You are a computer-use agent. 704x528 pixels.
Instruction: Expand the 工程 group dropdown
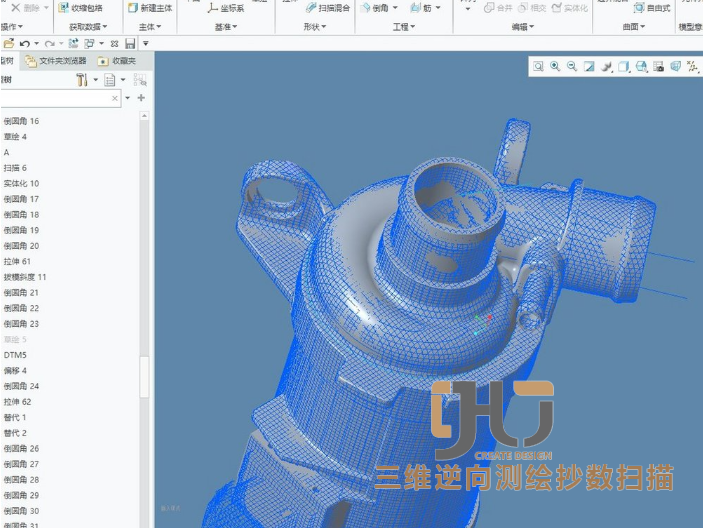click(x=404, y=27)
